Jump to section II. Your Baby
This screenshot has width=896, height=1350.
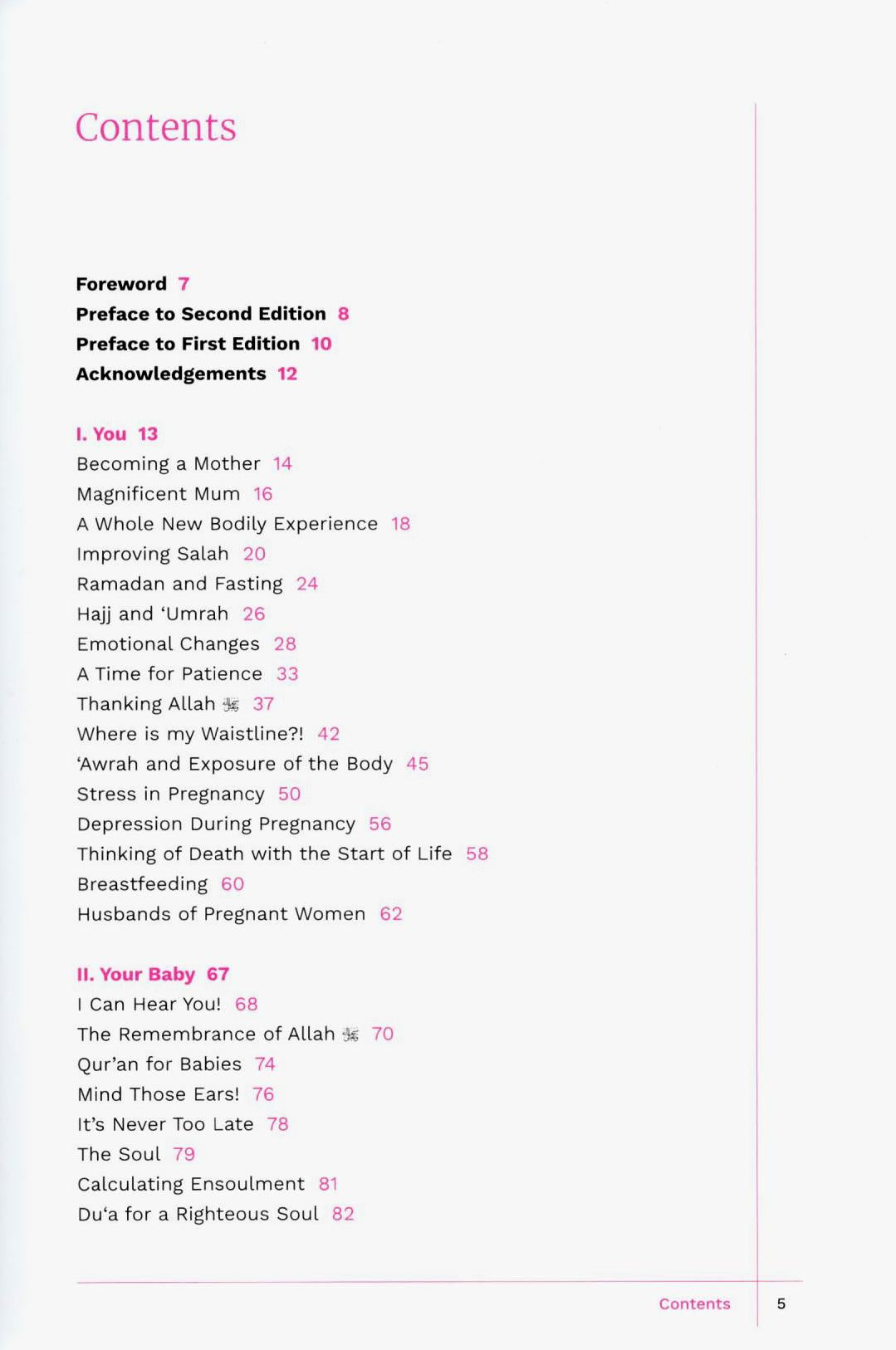135,974
